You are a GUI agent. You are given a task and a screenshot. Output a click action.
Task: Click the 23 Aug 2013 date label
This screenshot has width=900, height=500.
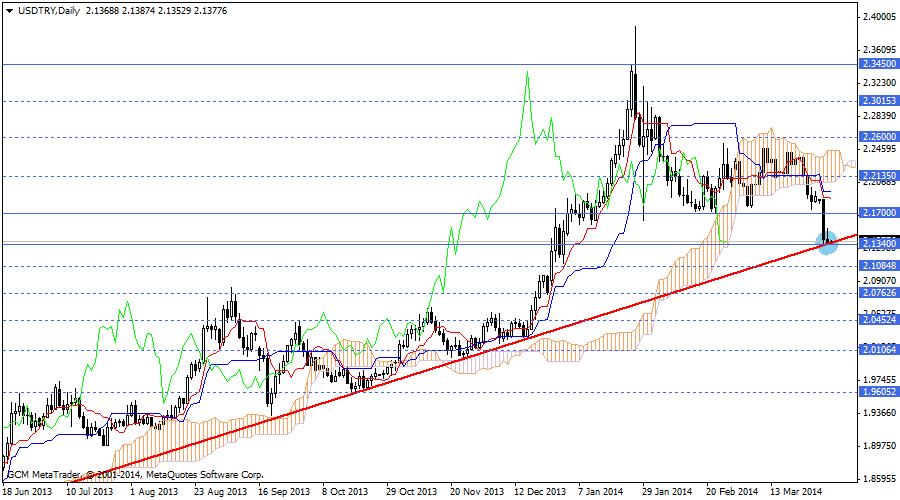[220, 492]
